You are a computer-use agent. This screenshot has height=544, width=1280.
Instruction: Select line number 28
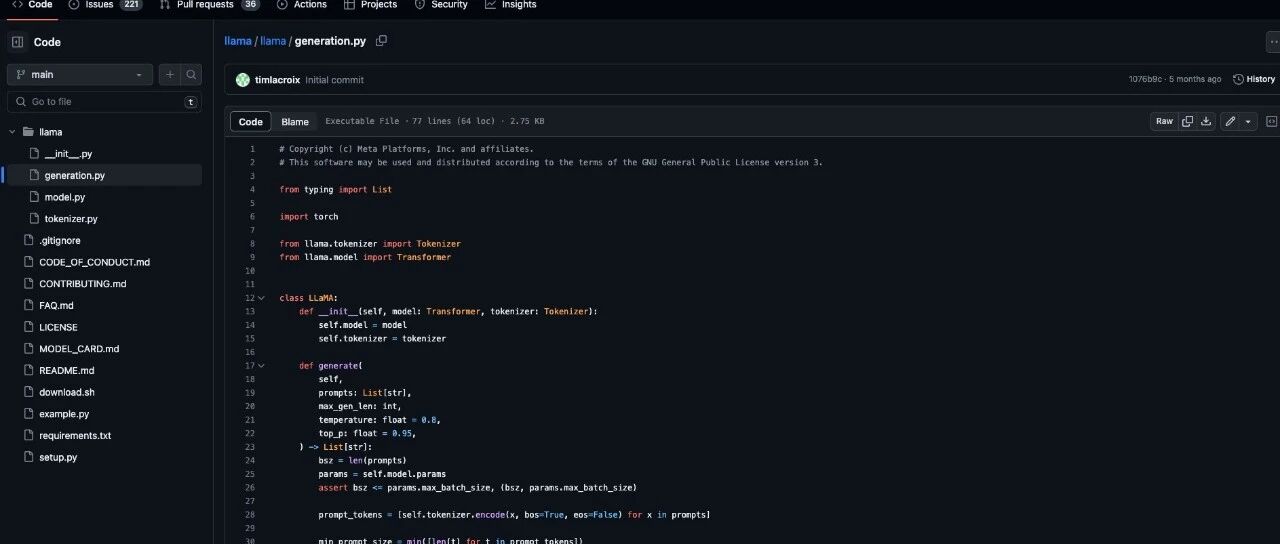point(250,515)
